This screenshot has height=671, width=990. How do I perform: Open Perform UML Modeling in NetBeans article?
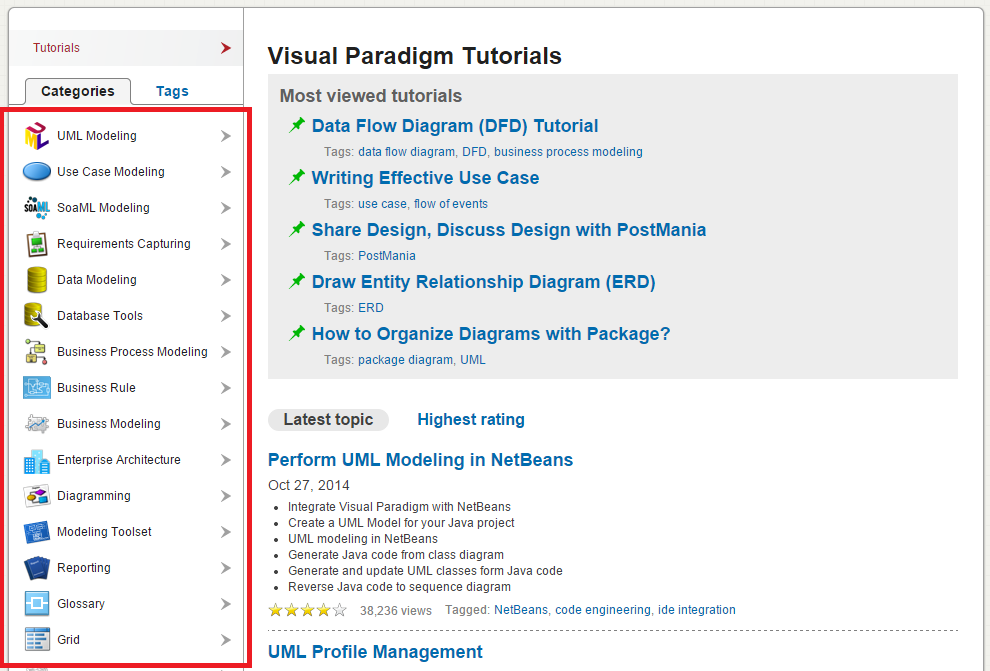coord(420,460)
